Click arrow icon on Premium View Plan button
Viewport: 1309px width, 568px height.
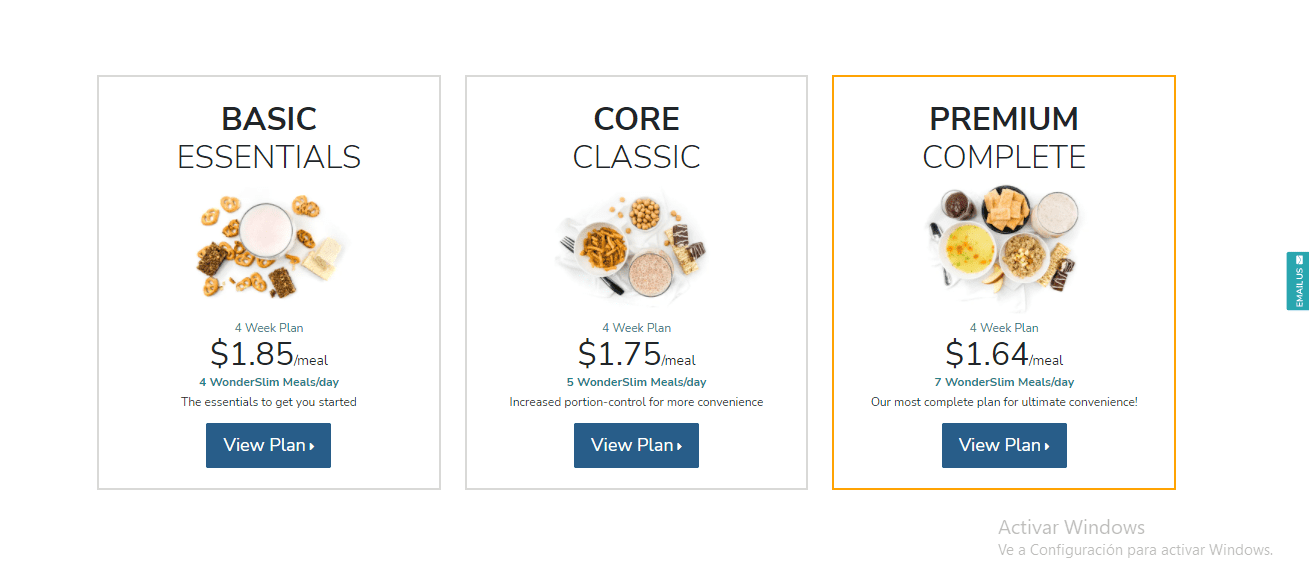click(1047, 447)
